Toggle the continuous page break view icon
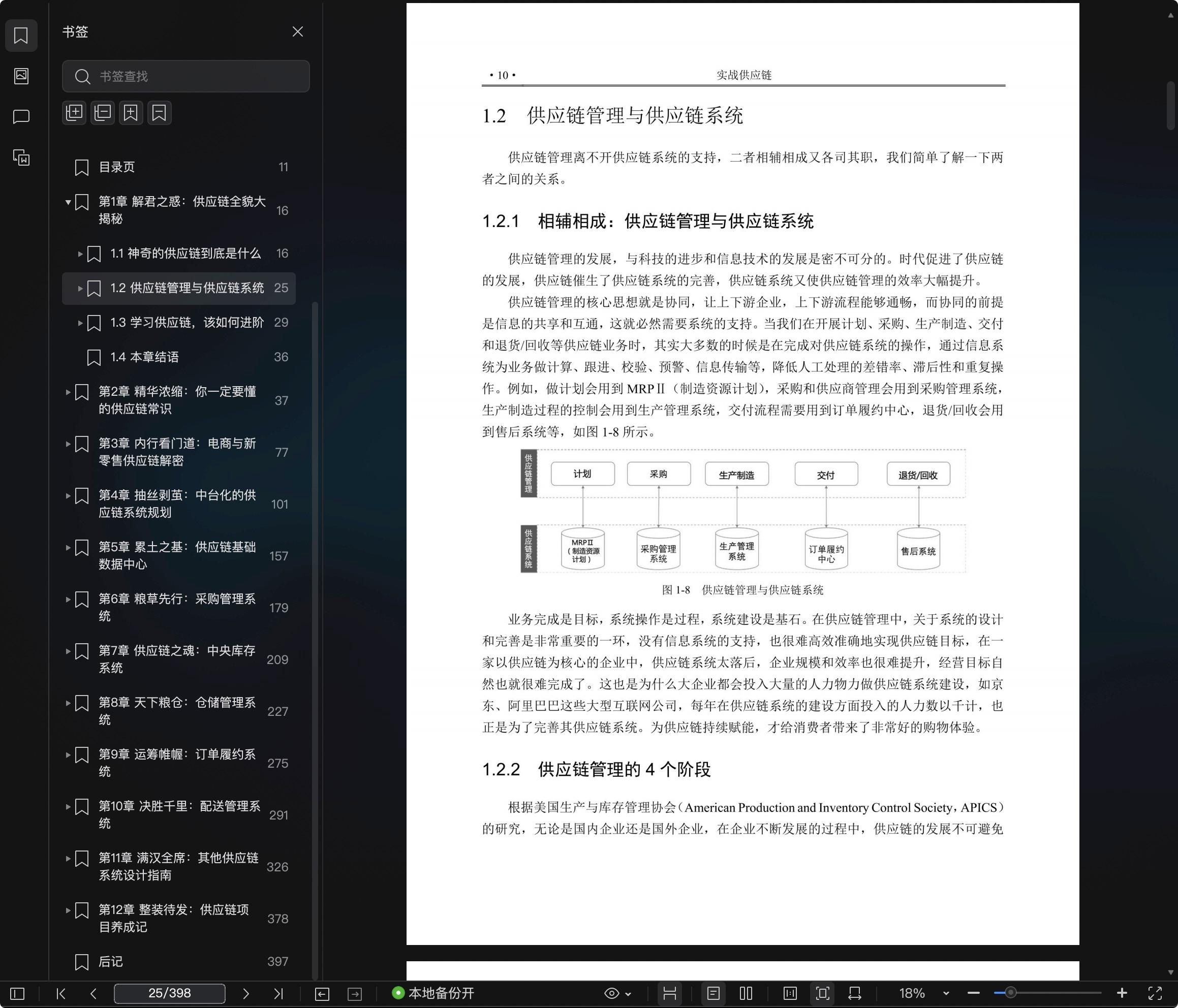Screen dimensions: 1178x1008 tap(670, 993)
